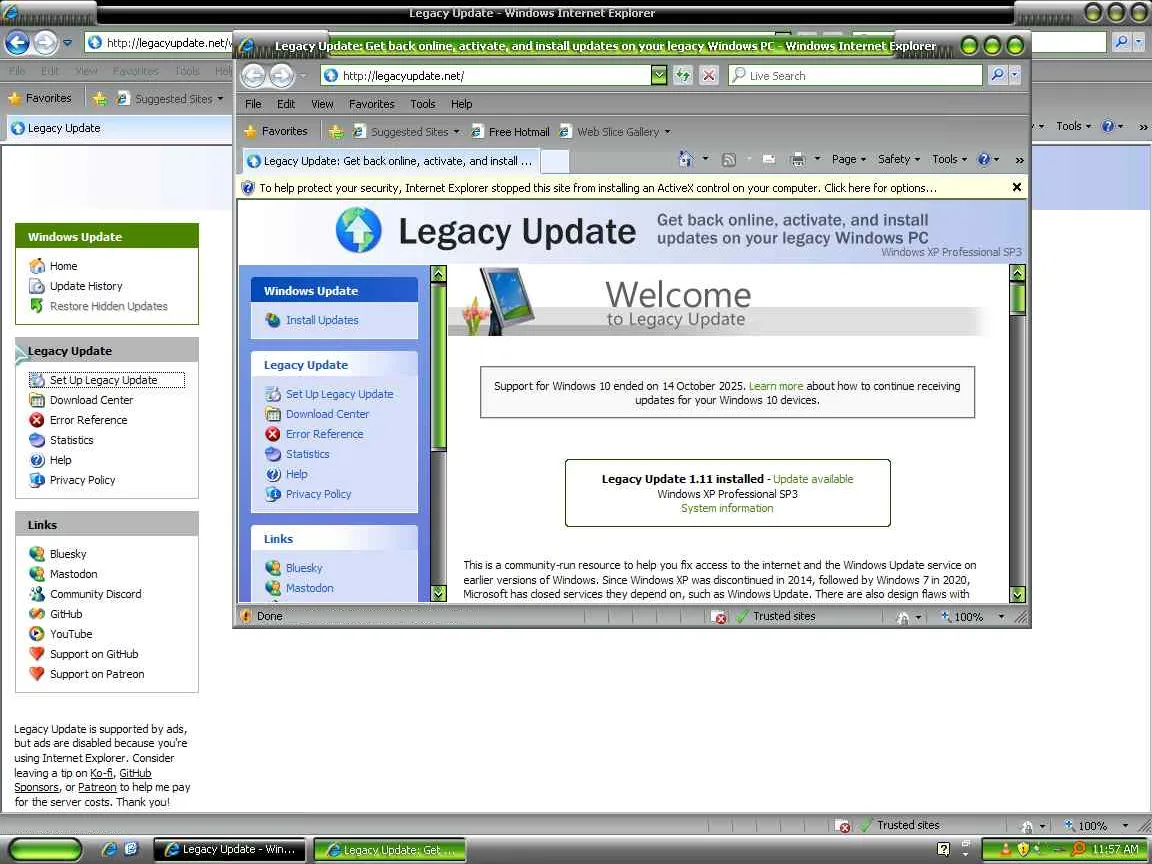Click the Legacy Update globe logo on the page
The height and width of the screenshot is (864, 1152).
pyautogui.click(x=359, y=230)
